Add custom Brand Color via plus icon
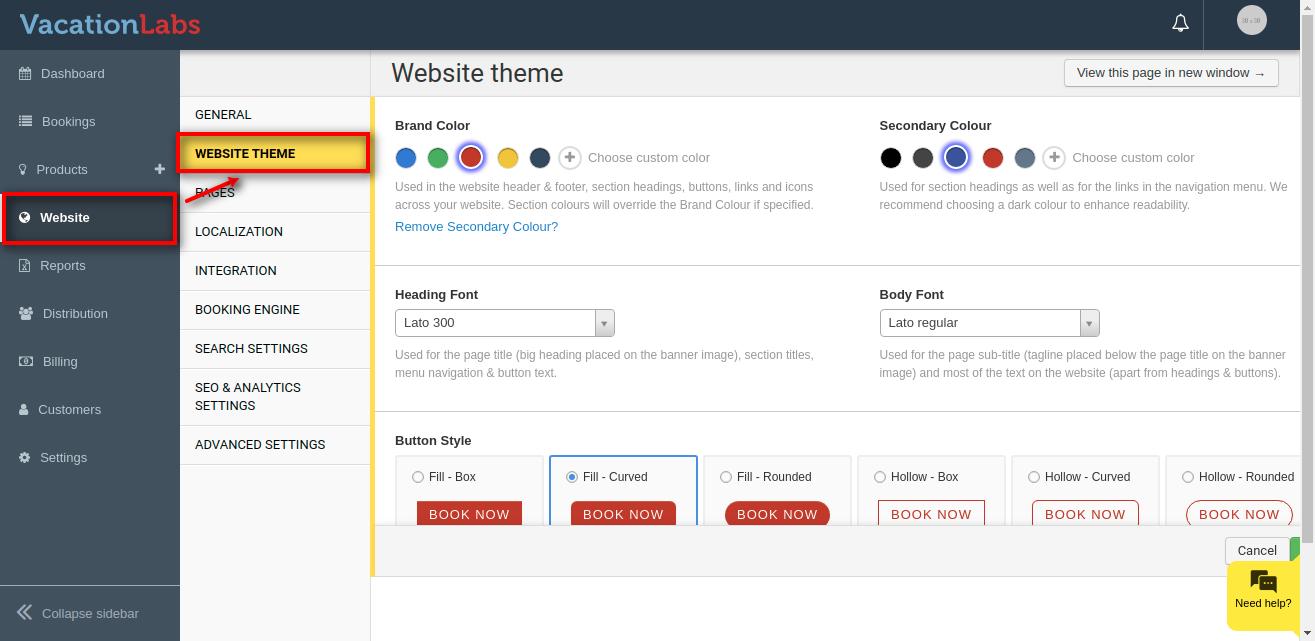The image size is (1315, 641). point(569,157)
